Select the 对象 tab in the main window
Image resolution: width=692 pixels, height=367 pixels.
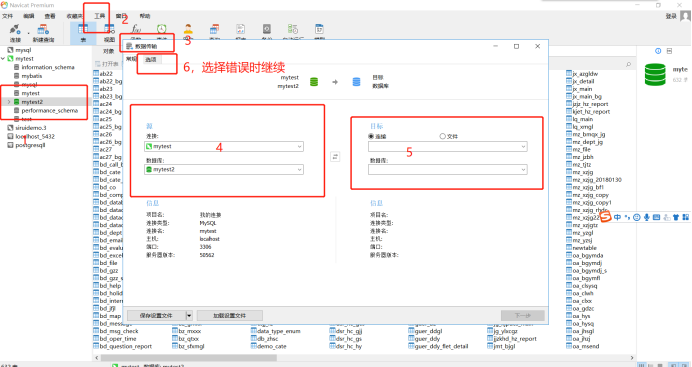coord(109,51)
